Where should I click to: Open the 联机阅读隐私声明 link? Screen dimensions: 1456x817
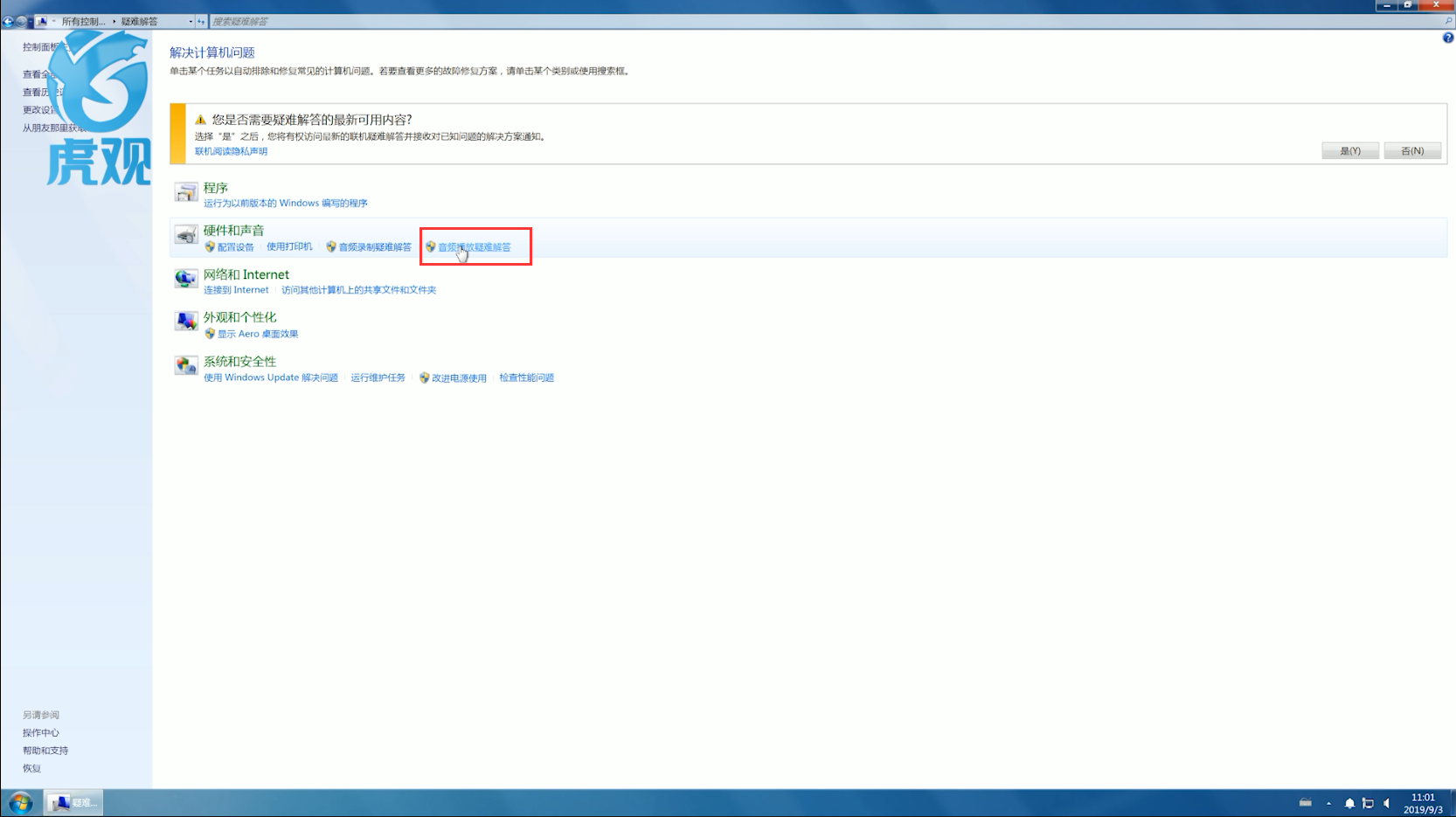pos(231,151)
